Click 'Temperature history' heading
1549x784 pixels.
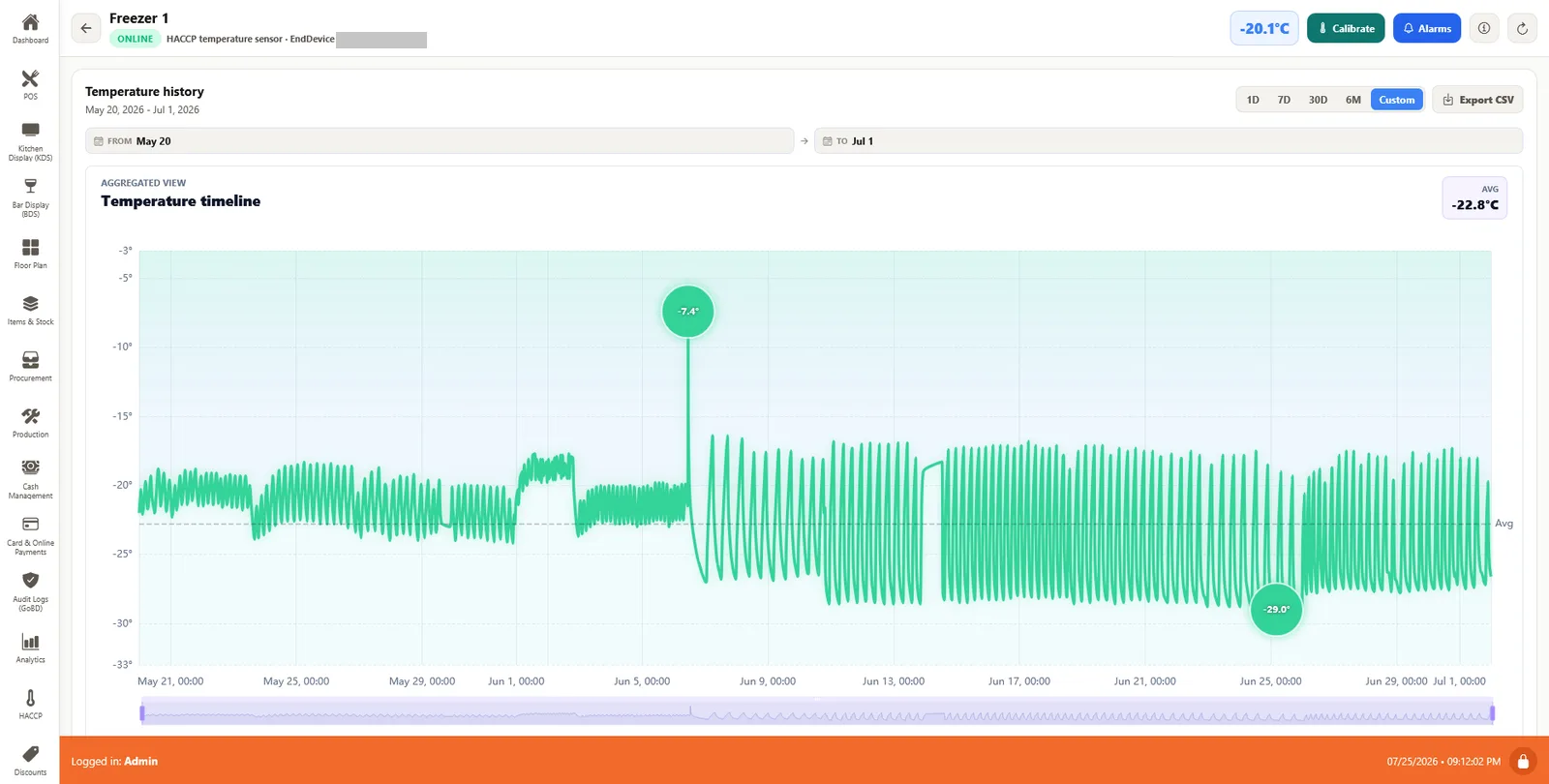(144, 92)
